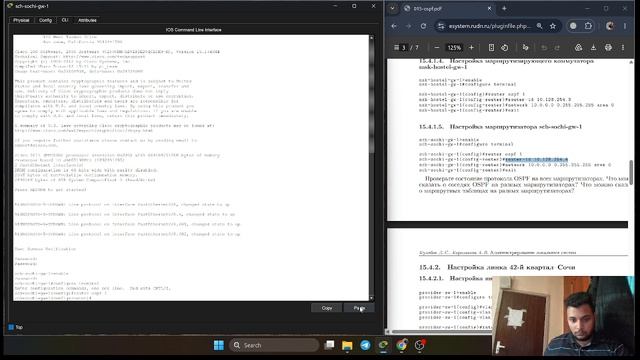Viewport: 640px width, 360px height.
Task: Open Task View on taskbar
Action: click(329, 345)
